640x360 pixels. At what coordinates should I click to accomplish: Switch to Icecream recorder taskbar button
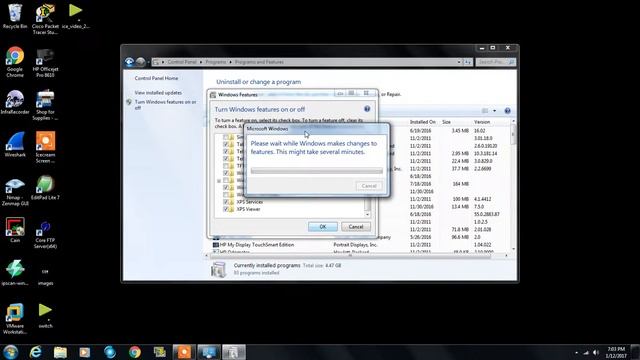click(184, 352)
